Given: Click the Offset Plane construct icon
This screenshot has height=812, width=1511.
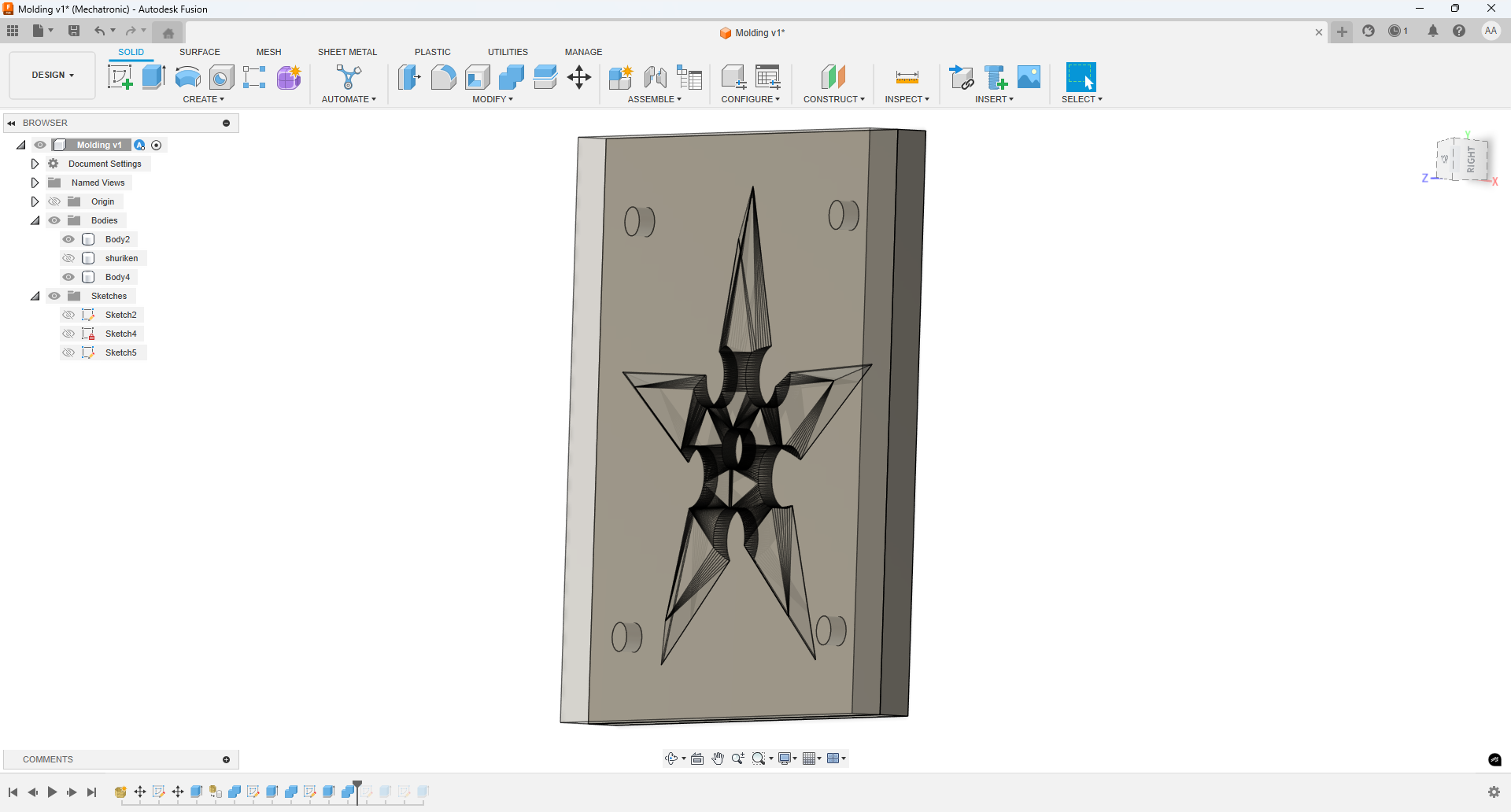Looking at the screenshot, I should (833, 77).
